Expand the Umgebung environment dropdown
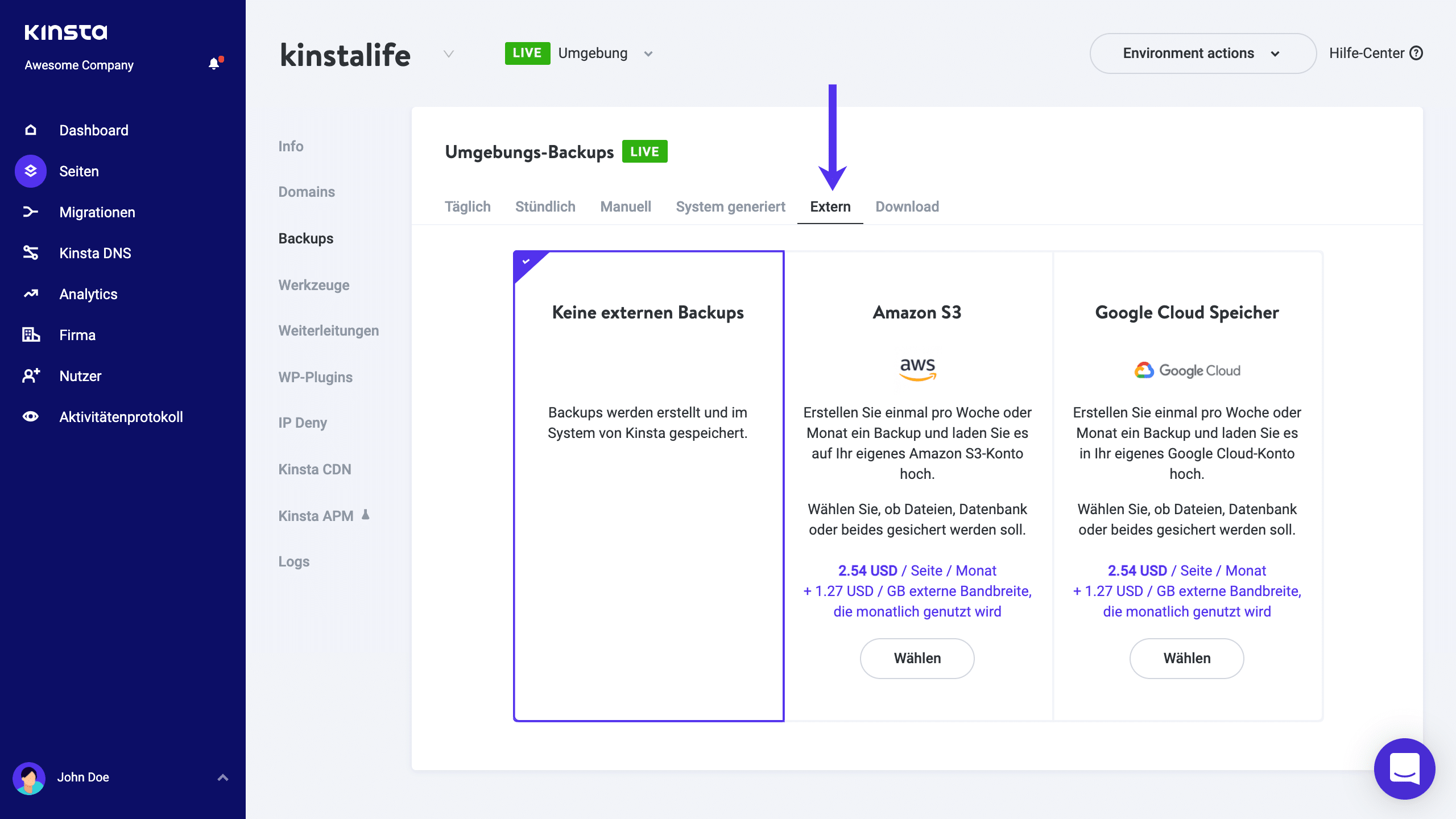Screen dimensions: 1456x819 648,53
